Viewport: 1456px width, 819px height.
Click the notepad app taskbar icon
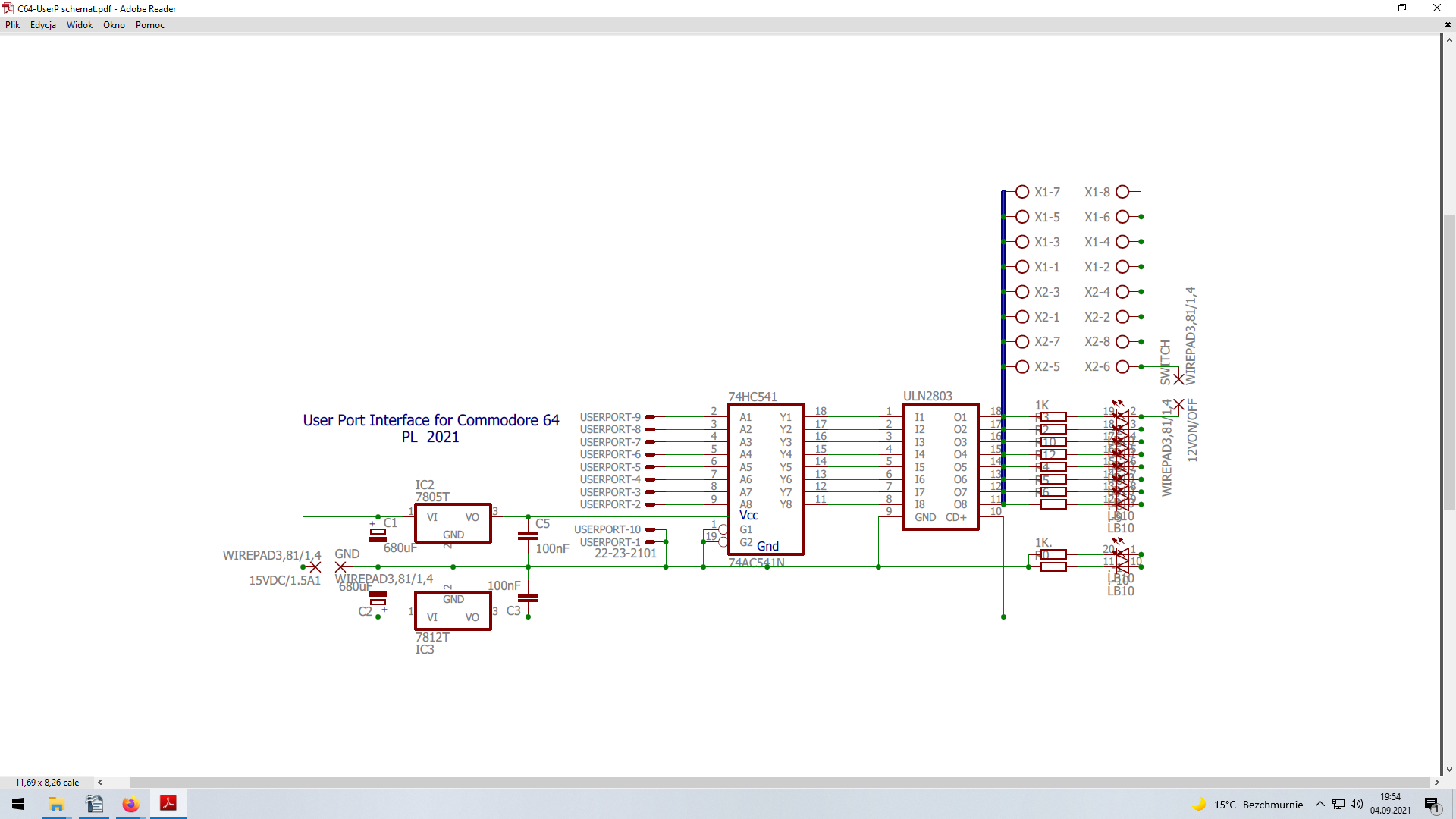pos(94,804)
